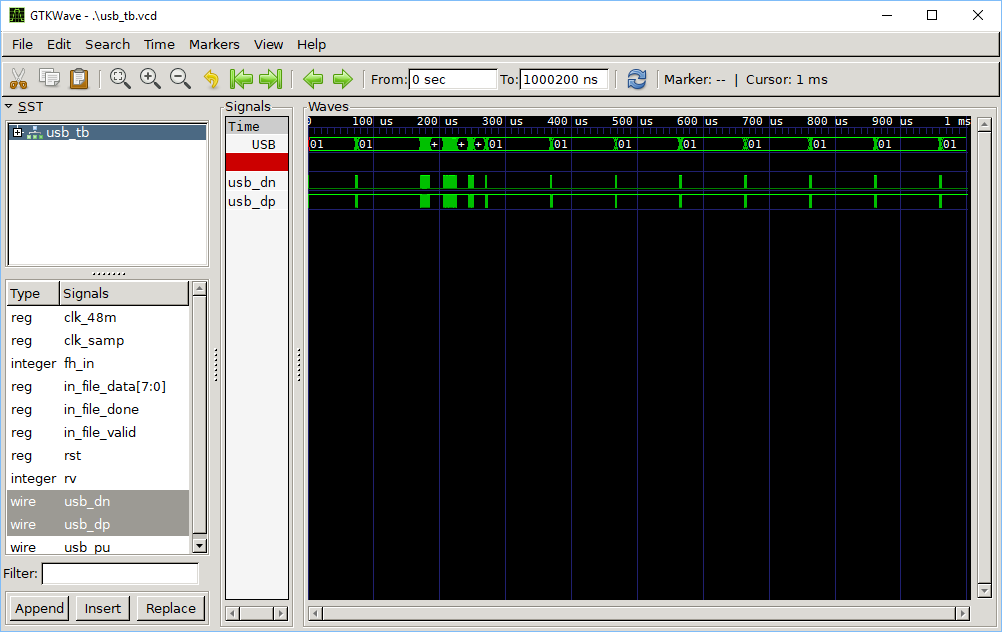Collapse the SST panel disclosure triangle
This screenshot has width=1002, height=632.
click(8, 106)
